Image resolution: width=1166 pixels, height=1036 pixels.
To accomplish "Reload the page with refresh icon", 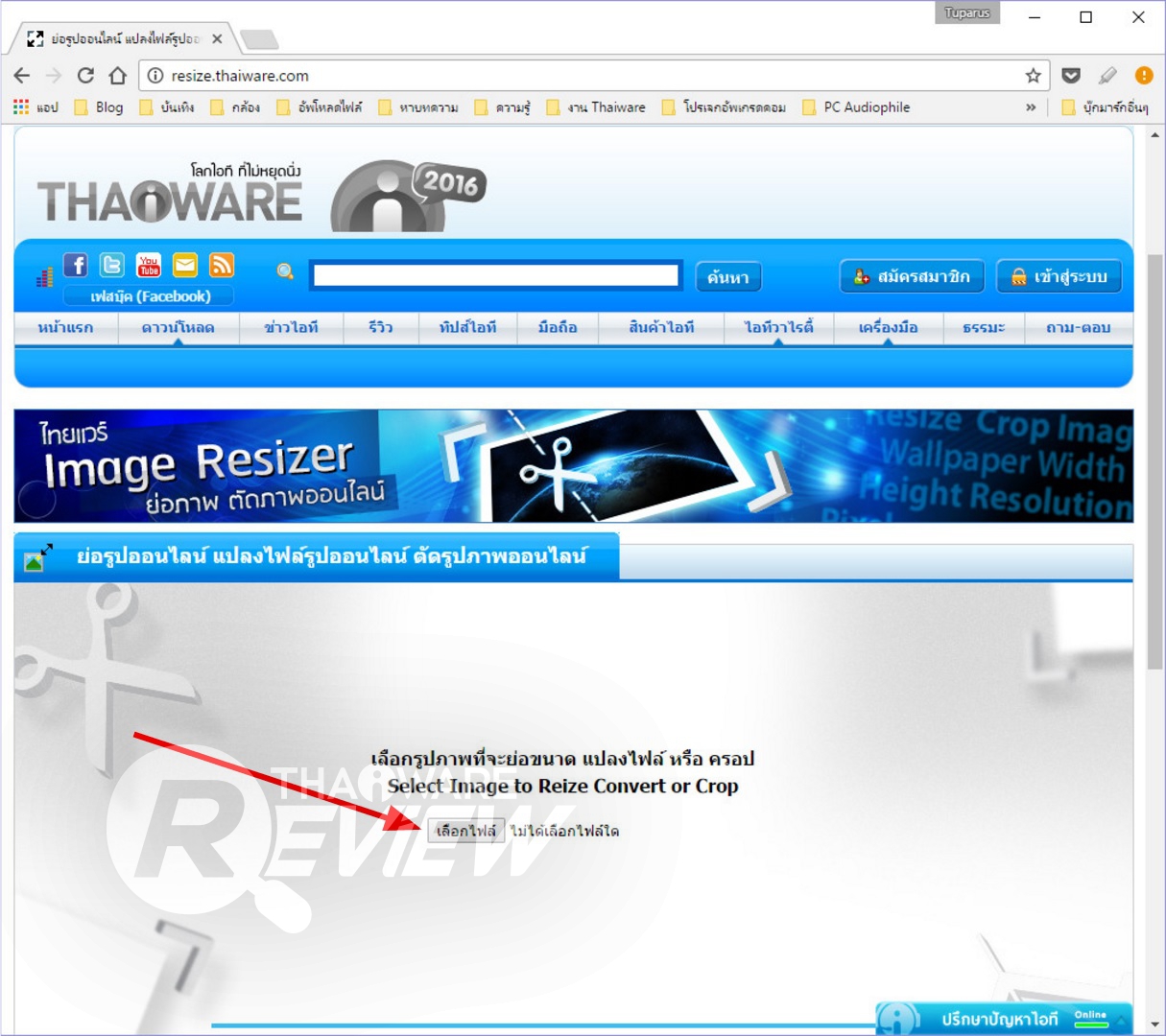I will [x=85, y=76].
